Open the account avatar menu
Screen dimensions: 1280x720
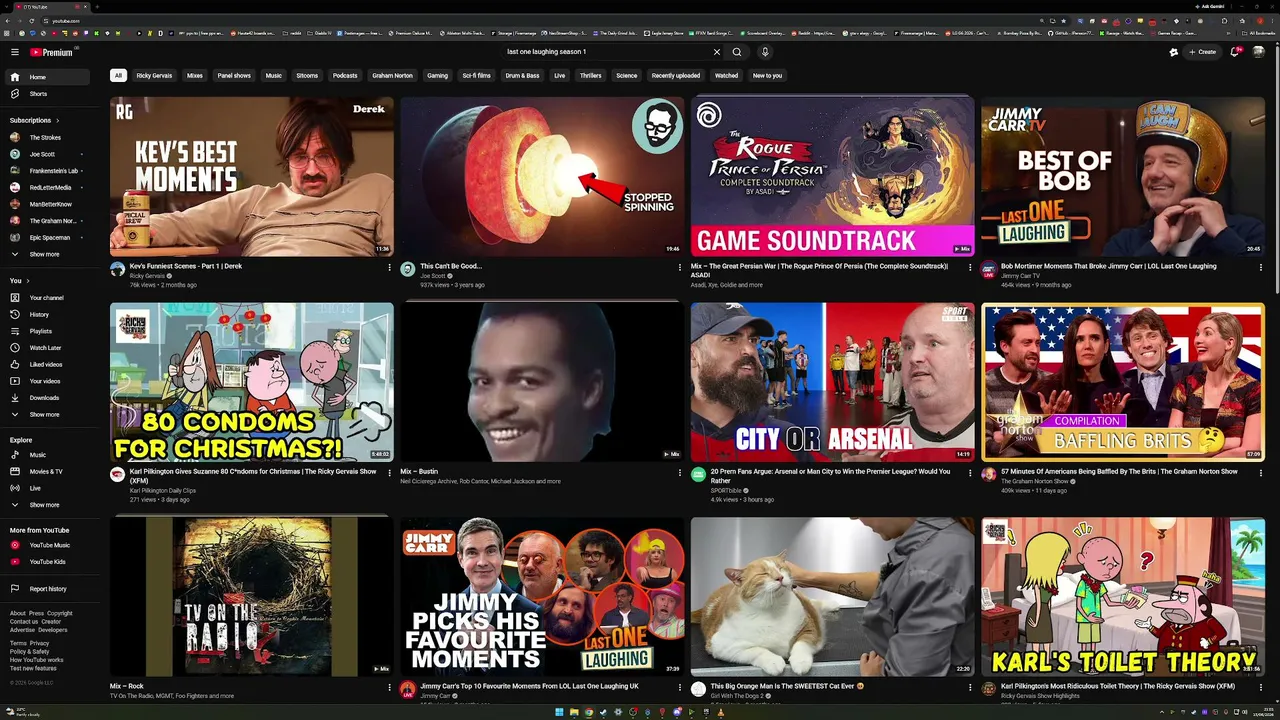[x=1259, y=52]
